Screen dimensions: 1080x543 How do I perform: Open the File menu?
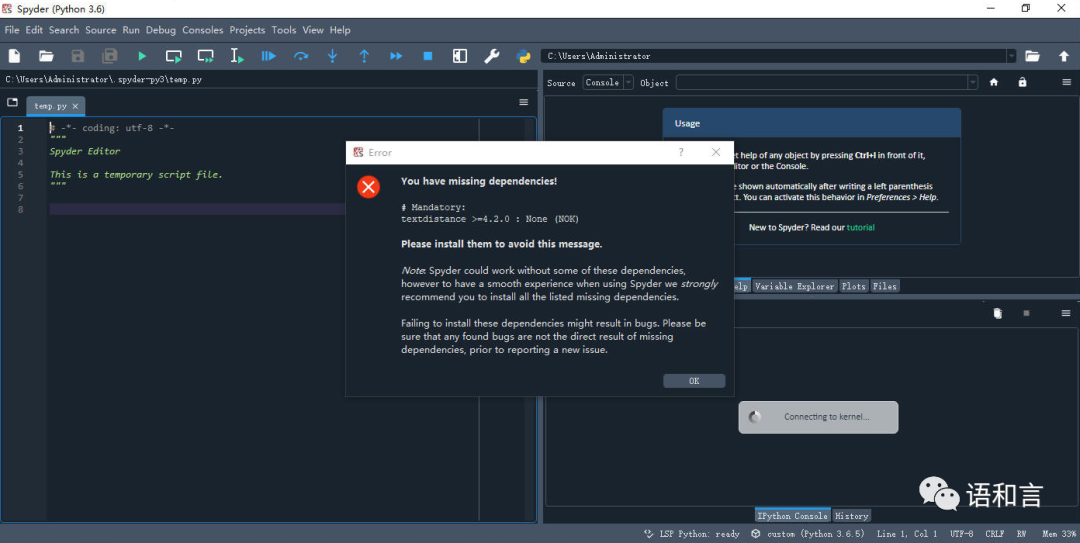[12, 30]
